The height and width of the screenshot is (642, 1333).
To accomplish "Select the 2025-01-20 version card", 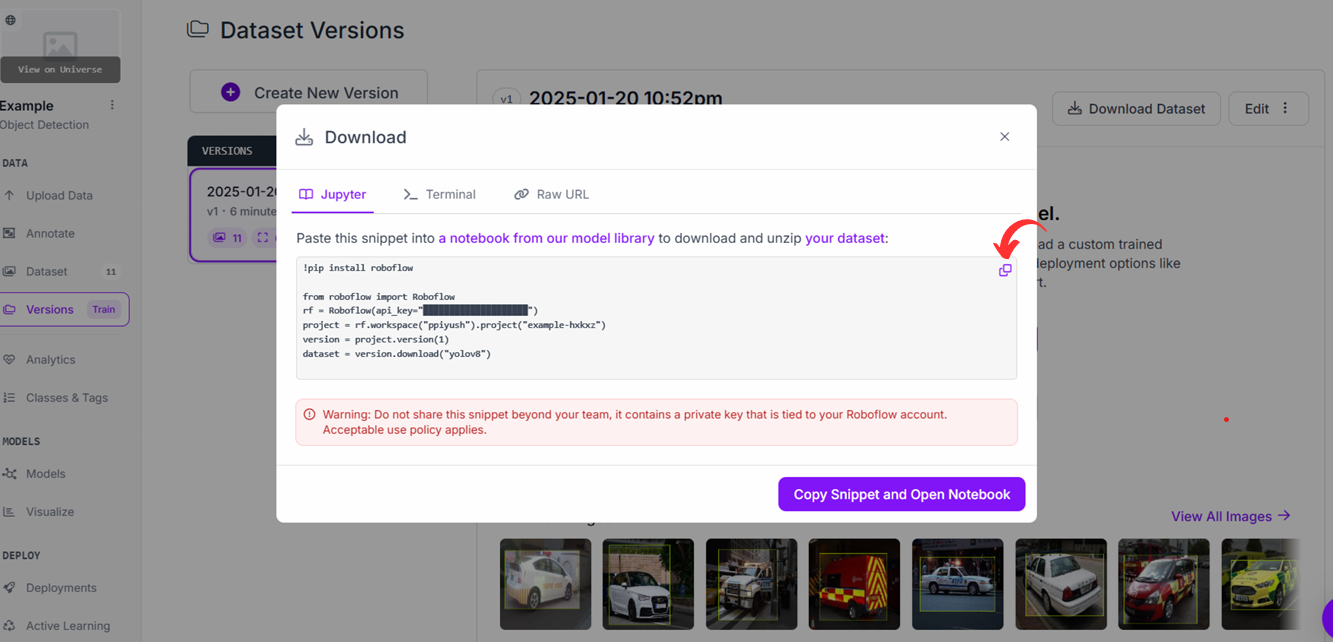I will [234, 215].
